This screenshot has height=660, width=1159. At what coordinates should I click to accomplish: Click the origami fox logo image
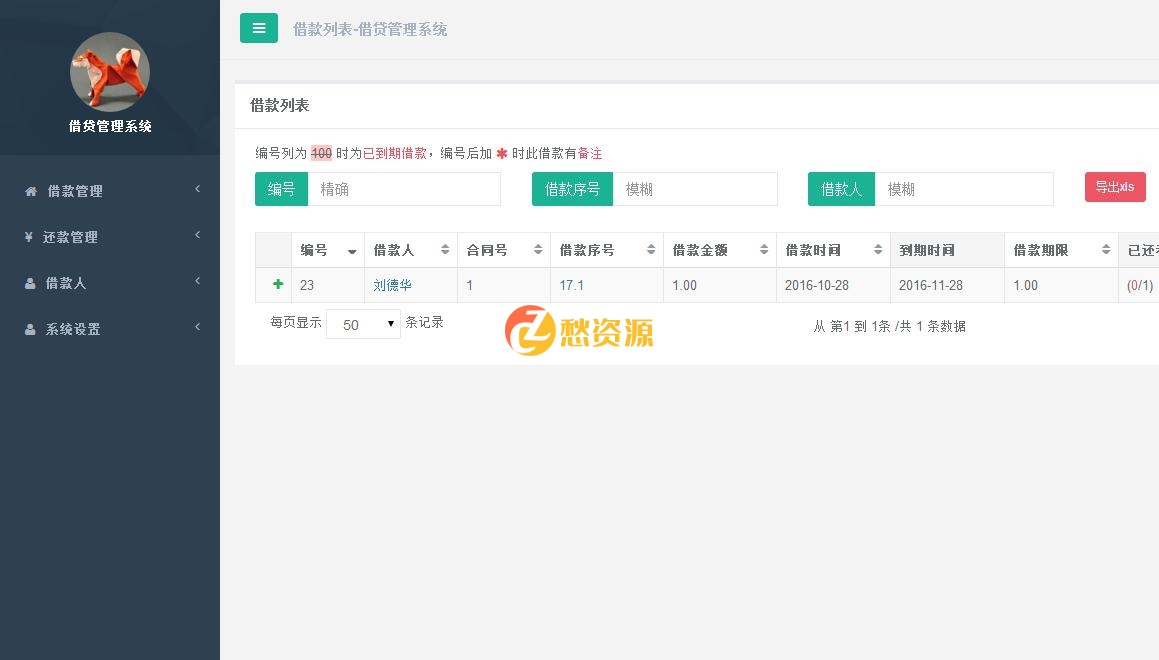point(110,72)
